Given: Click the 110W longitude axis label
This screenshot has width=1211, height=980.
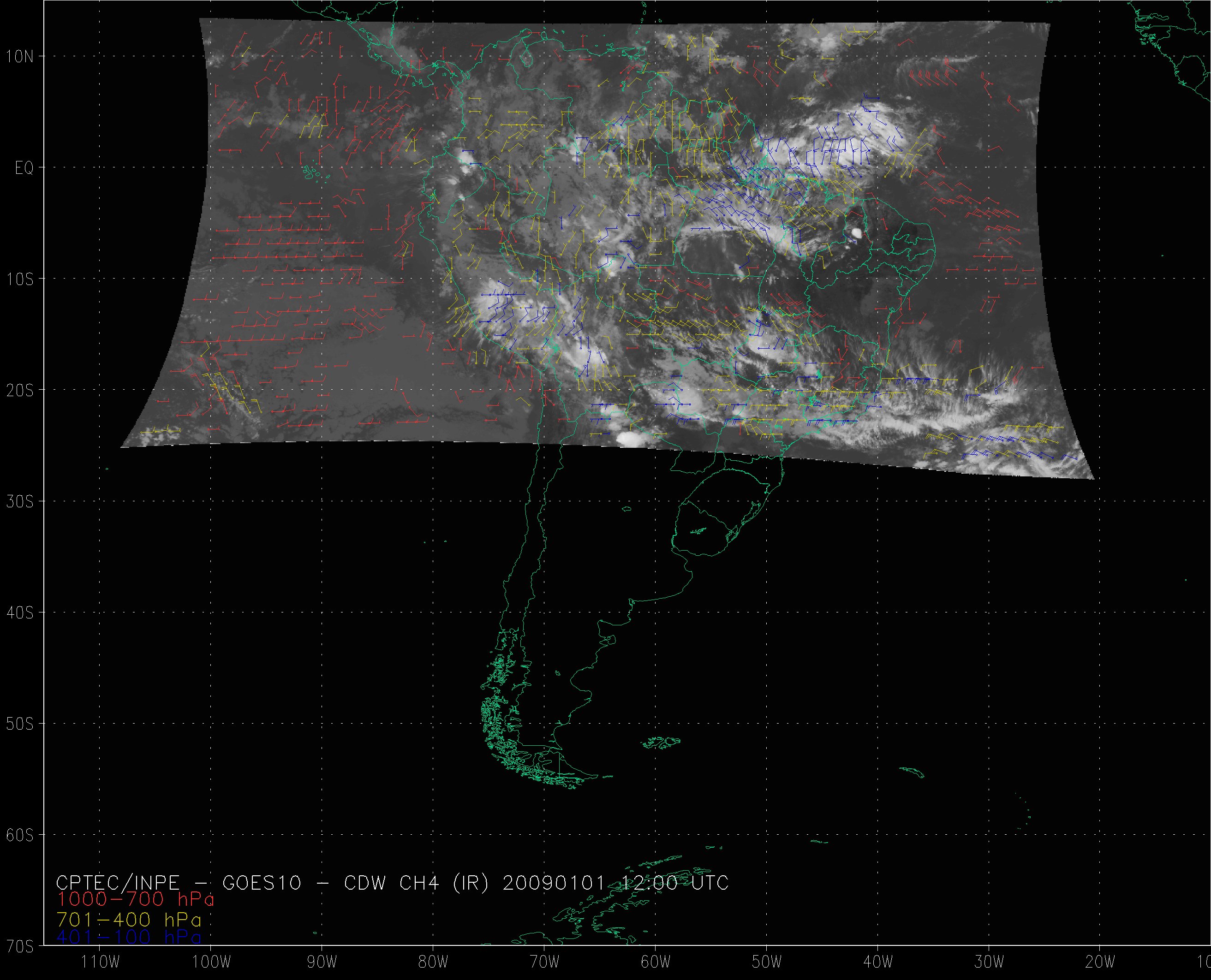Looking at the screenshot, I should pos(101,962).
